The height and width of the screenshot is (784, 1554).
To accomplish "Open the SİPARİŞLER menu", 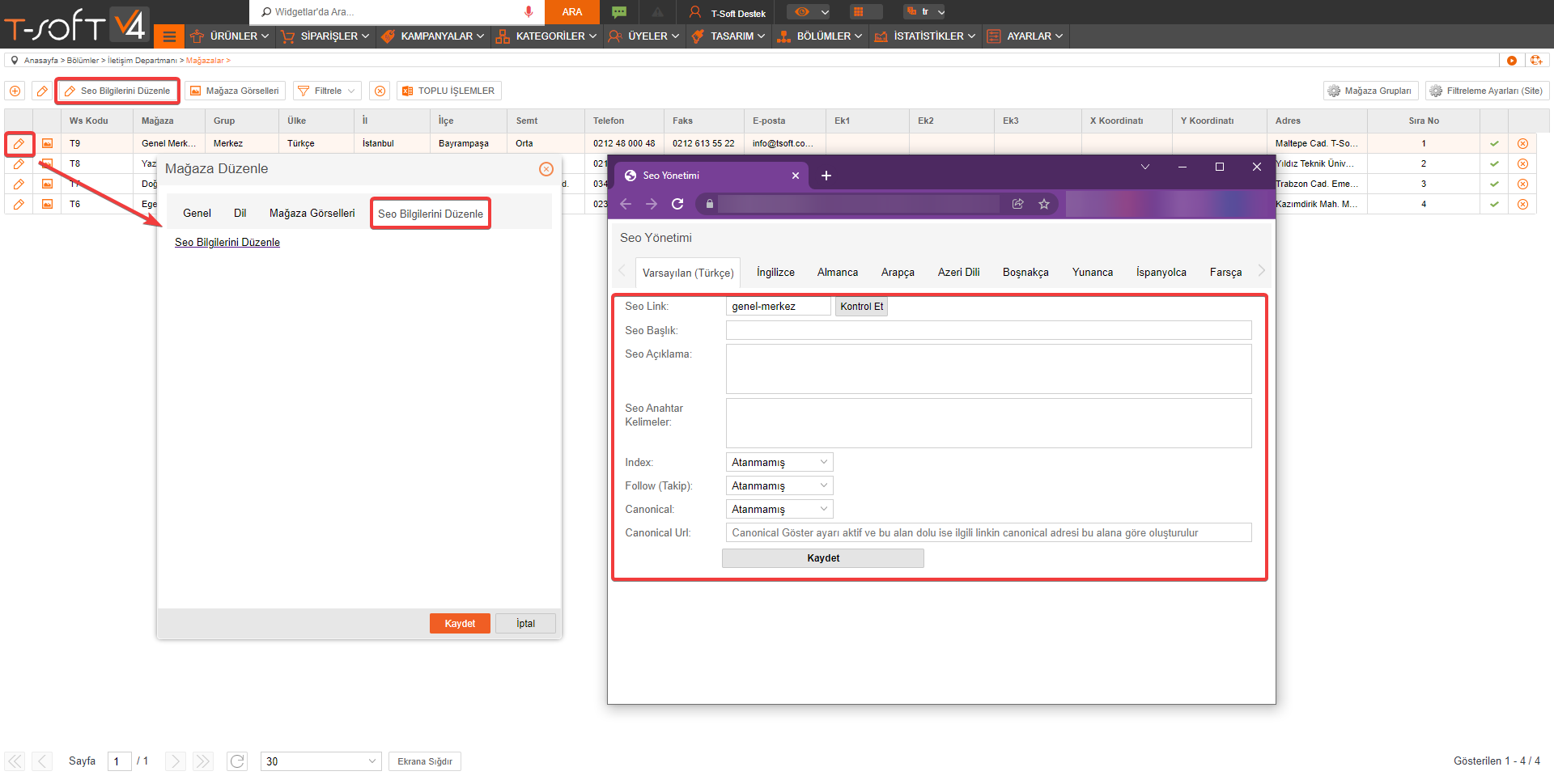I will (325, 36).
